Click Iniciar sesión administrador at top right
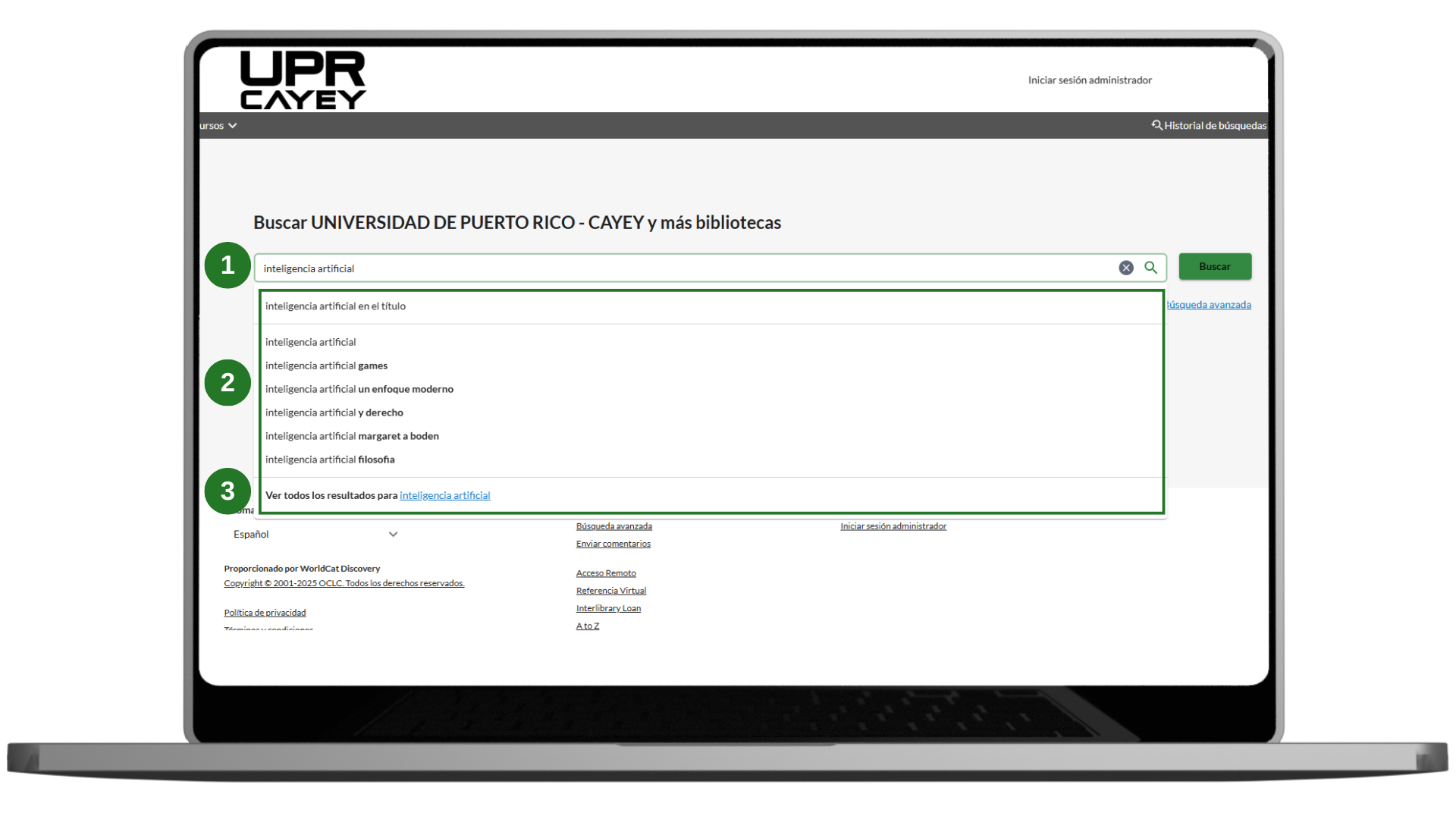The image size is (1456, 819). point(1089,80)
